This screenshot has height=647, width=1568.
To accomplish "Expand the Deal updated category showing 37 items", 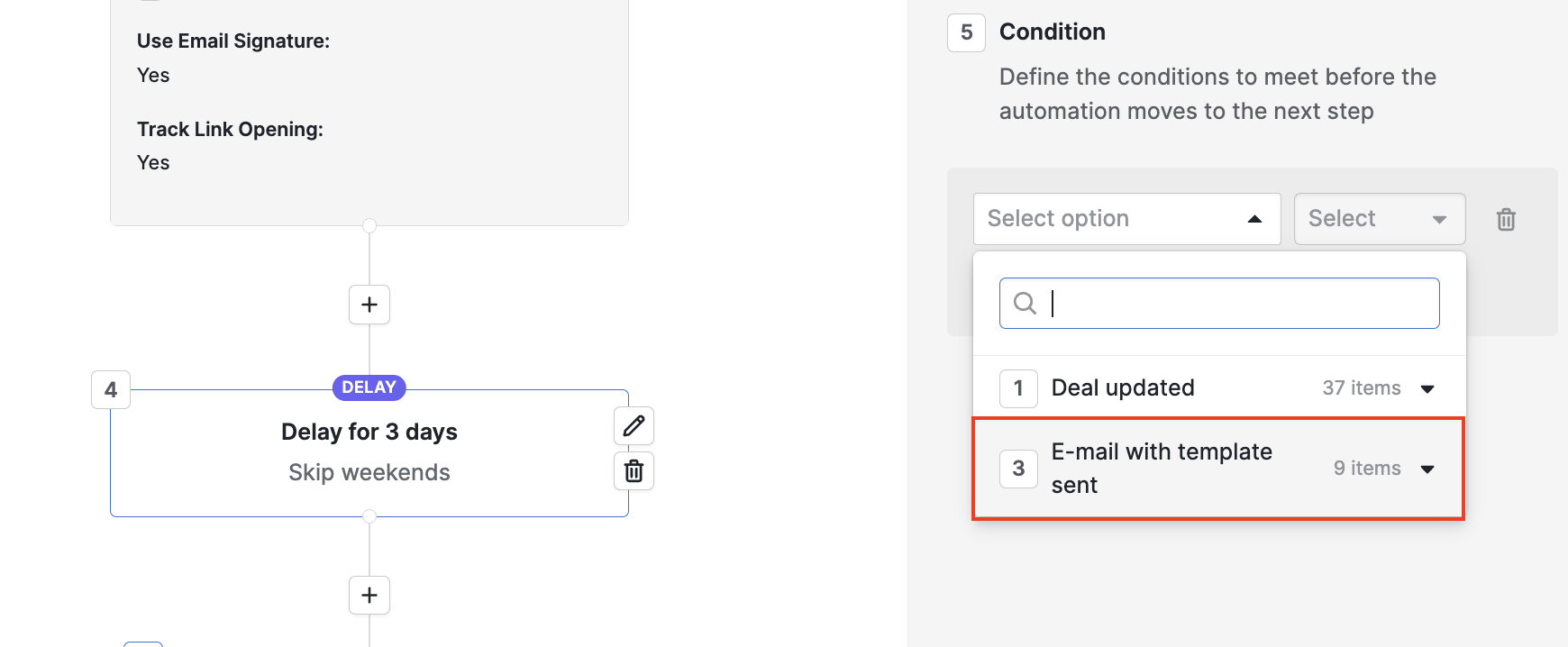I will [1428, 387].
